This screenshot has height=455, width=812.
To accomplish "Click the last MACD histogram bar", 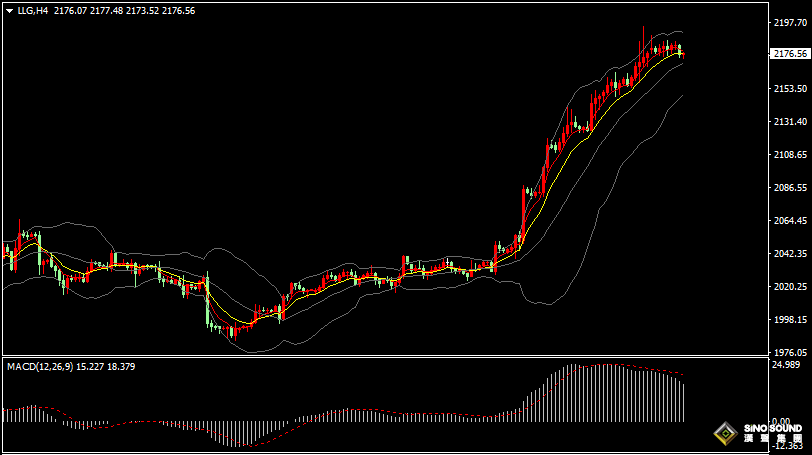I will pyautogui.click(x=683, y=400).
